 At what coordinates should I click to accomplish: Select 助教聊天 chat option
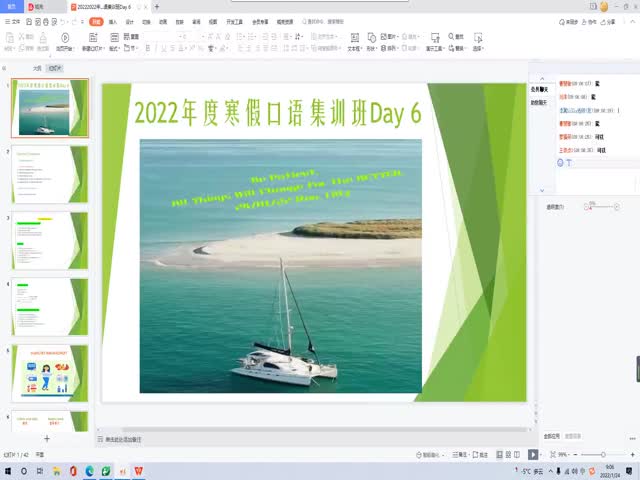pyautogui.click(x=539, y=102)
